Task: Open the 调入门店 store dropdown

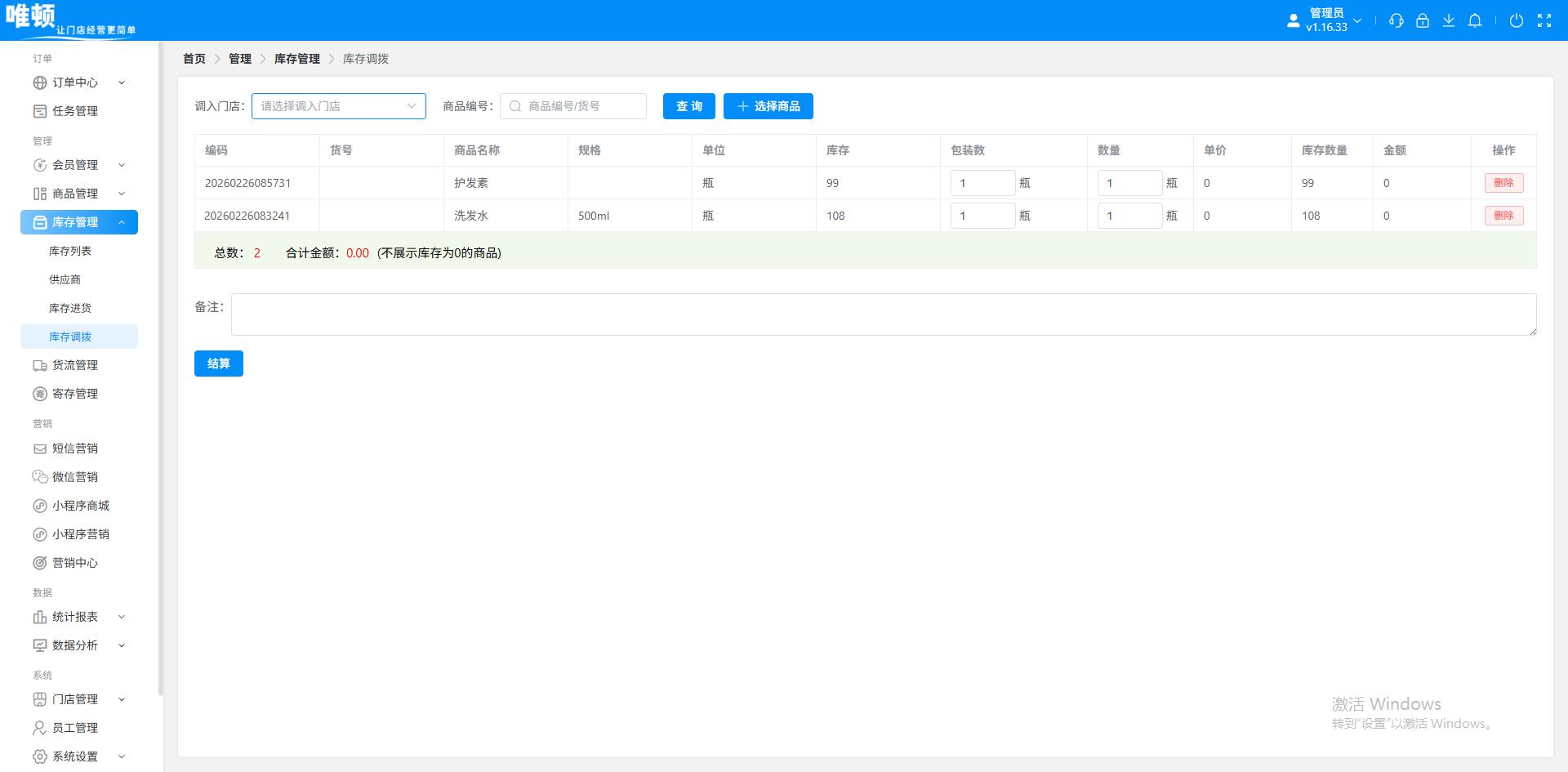Action: coord(339,106)
